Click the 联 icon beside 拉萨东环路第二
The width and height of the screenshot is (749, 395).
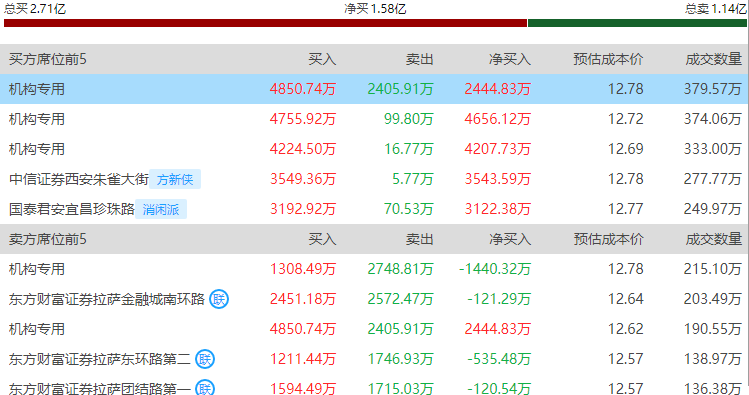point(205,359)
